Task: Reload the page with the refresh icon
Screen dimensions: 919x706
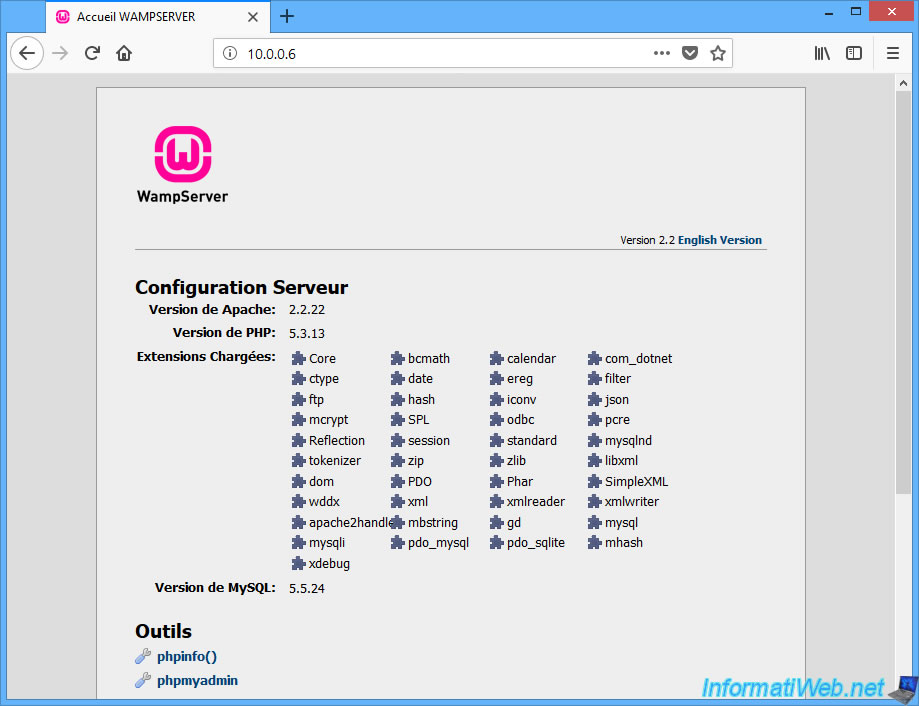Action: pyautogui.click(x=92, y=53)
